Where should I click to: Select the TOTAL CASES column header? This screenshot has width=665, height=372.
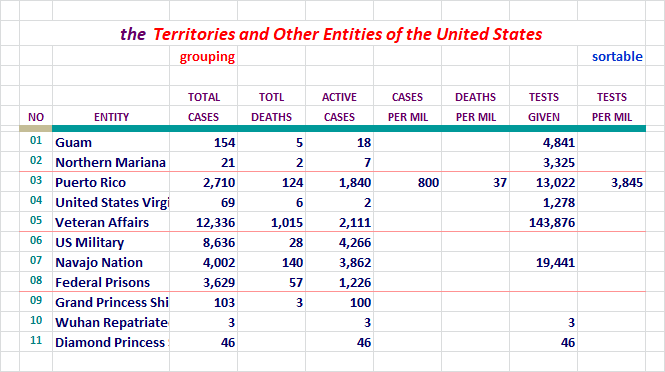tap(204, 107)
